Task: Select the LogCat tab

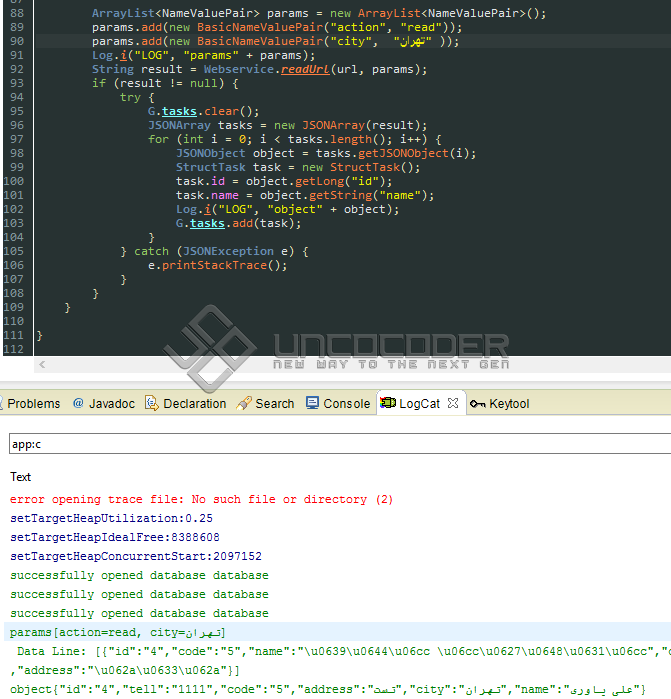Action: (x=419, y=404)
